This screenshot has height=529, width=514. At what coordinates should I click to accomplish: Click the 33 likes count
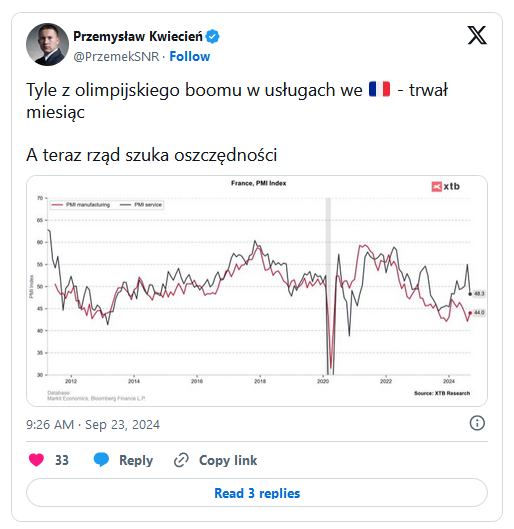tap(62, 460)
